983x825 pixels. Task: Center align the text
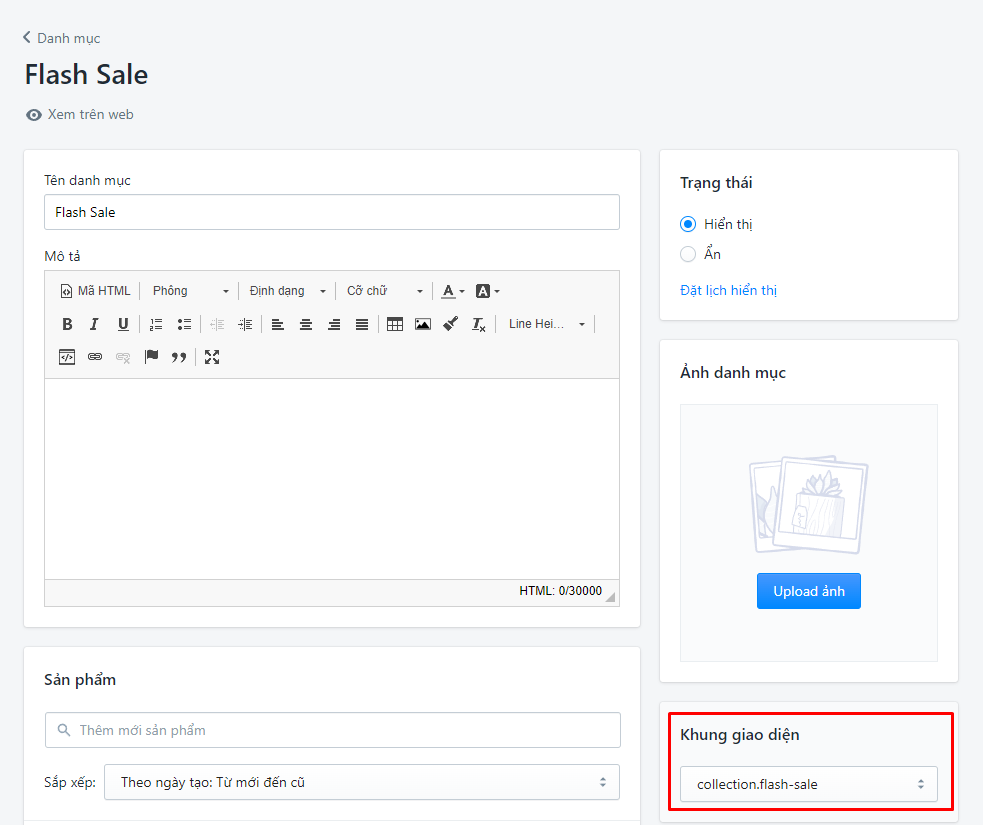[306, 324]
